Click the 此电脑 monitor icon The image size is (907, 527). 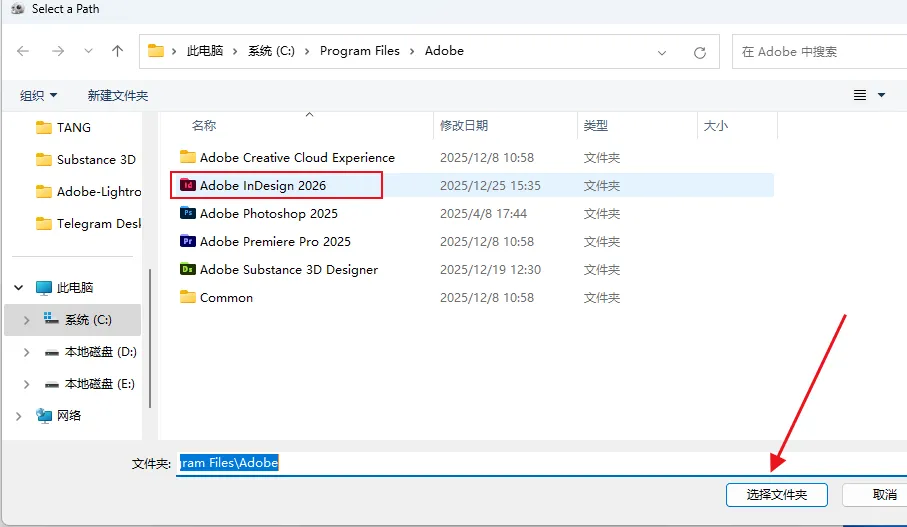click(43, 288)
